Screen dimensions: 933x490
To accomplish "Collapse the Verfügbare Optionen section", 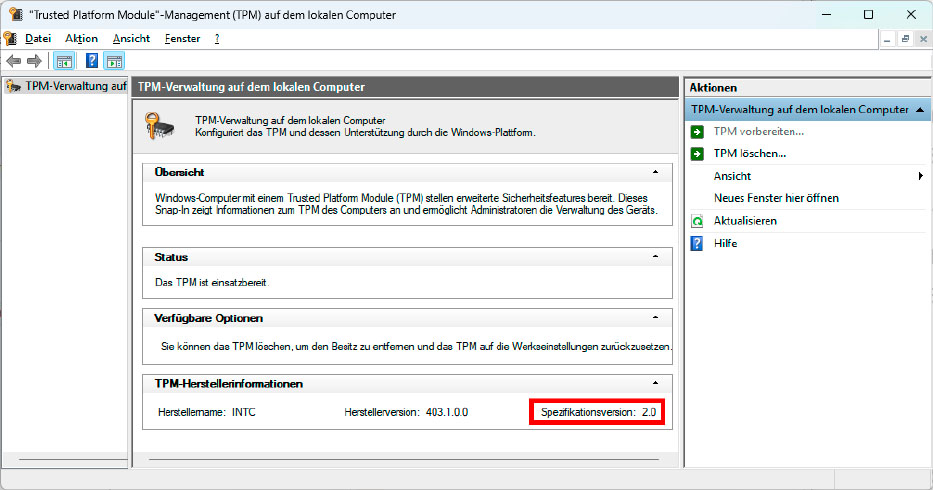I will coord(655,318).
